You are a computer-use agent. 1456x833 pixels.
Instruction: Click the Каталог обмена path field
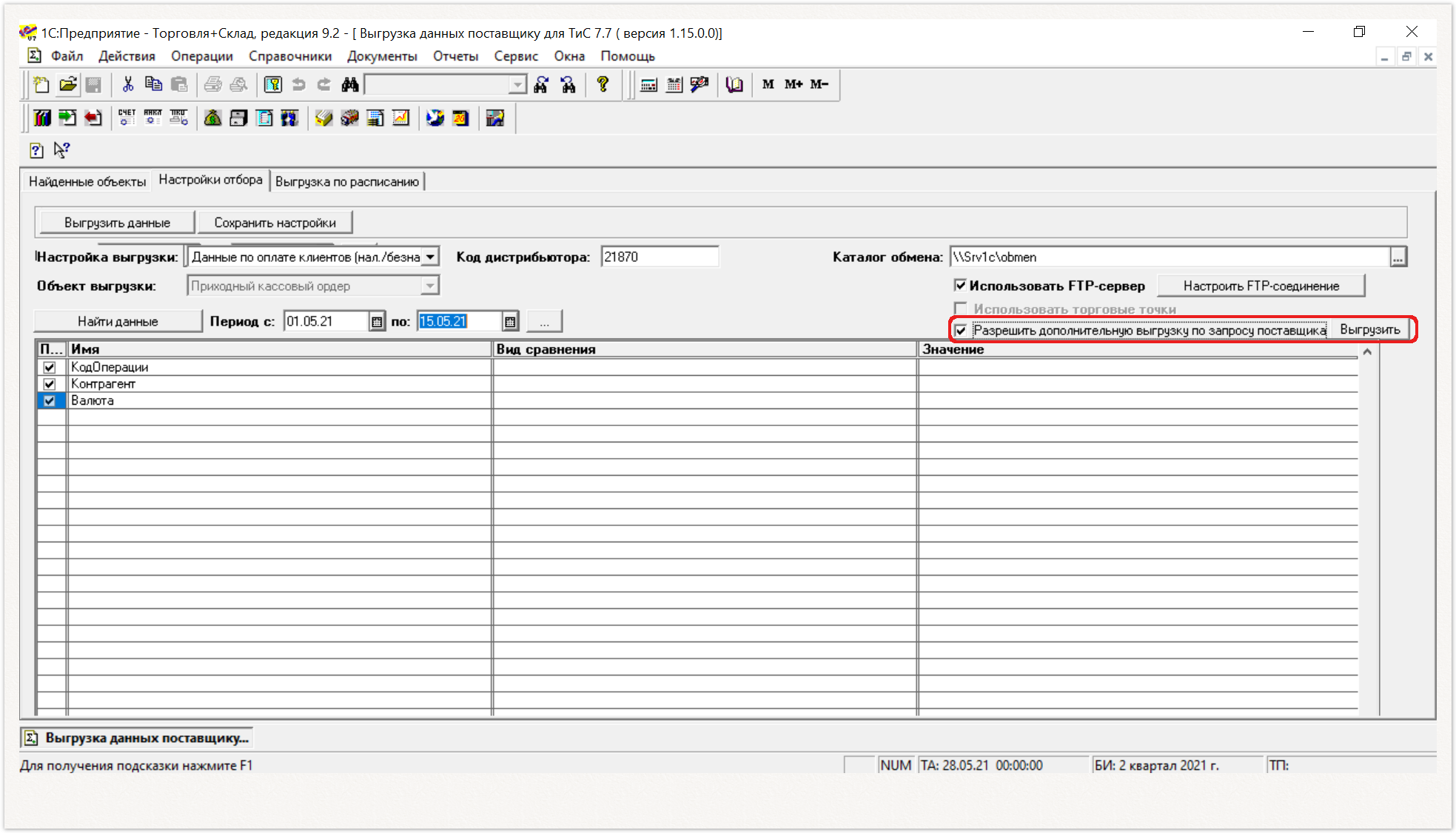click(x=1170, y=257)
